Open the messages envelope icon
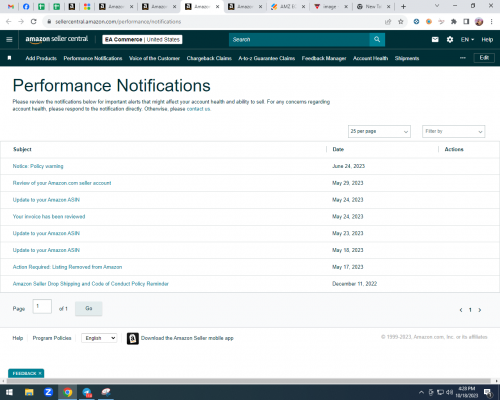 [x=435, y=39]
